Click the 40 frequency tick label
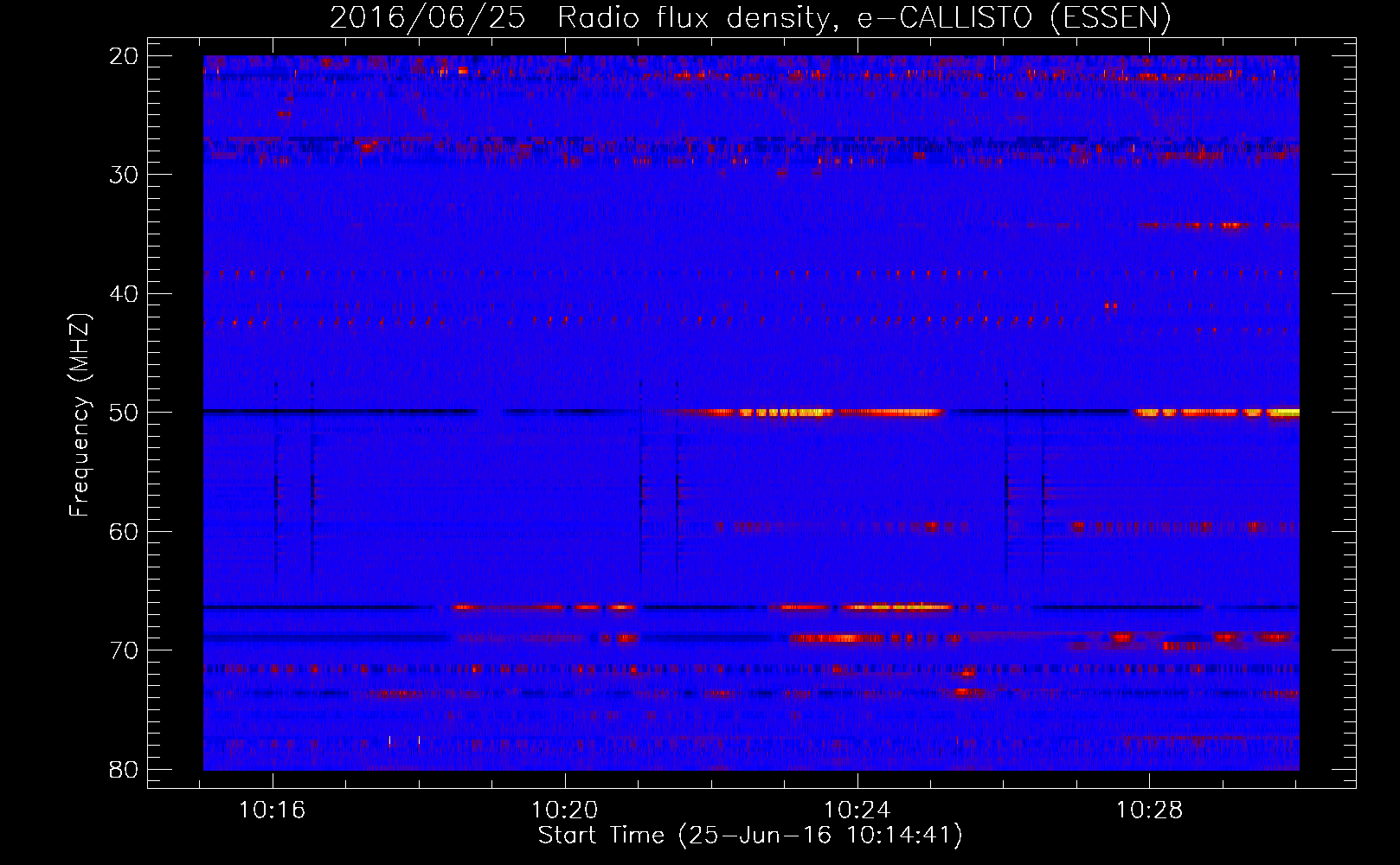This screenshot has width=1400, height=865. pos(124,294)
